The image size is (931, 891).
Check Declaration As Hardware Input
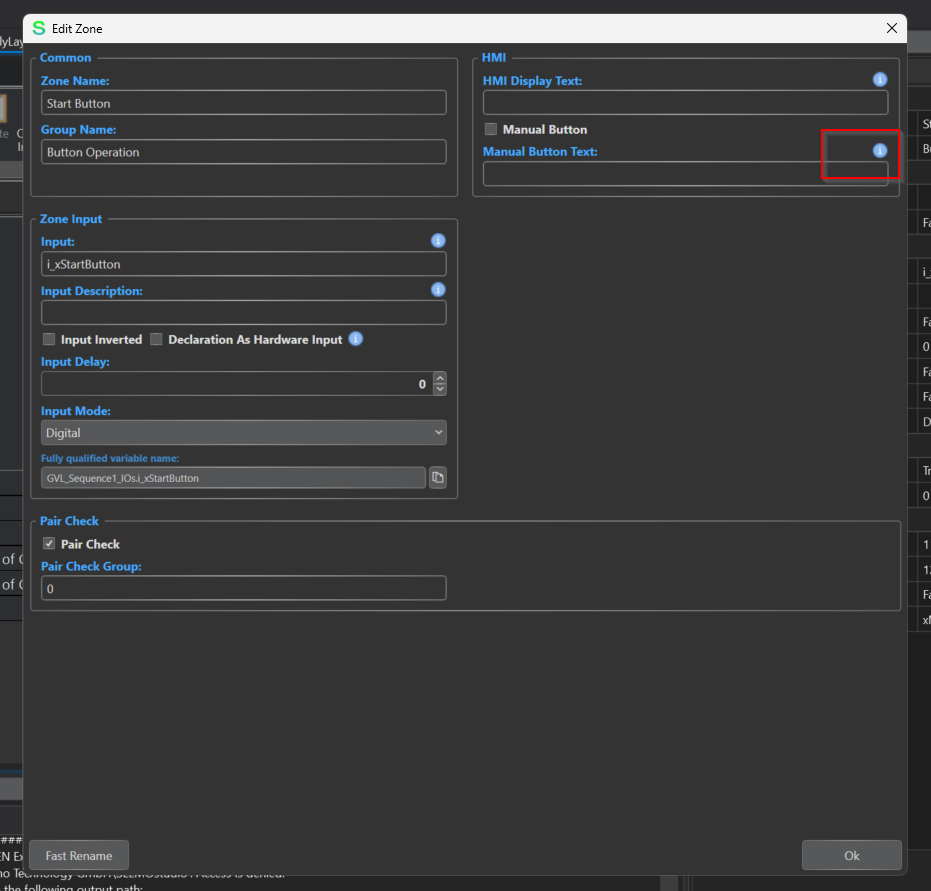click(156, 339)
